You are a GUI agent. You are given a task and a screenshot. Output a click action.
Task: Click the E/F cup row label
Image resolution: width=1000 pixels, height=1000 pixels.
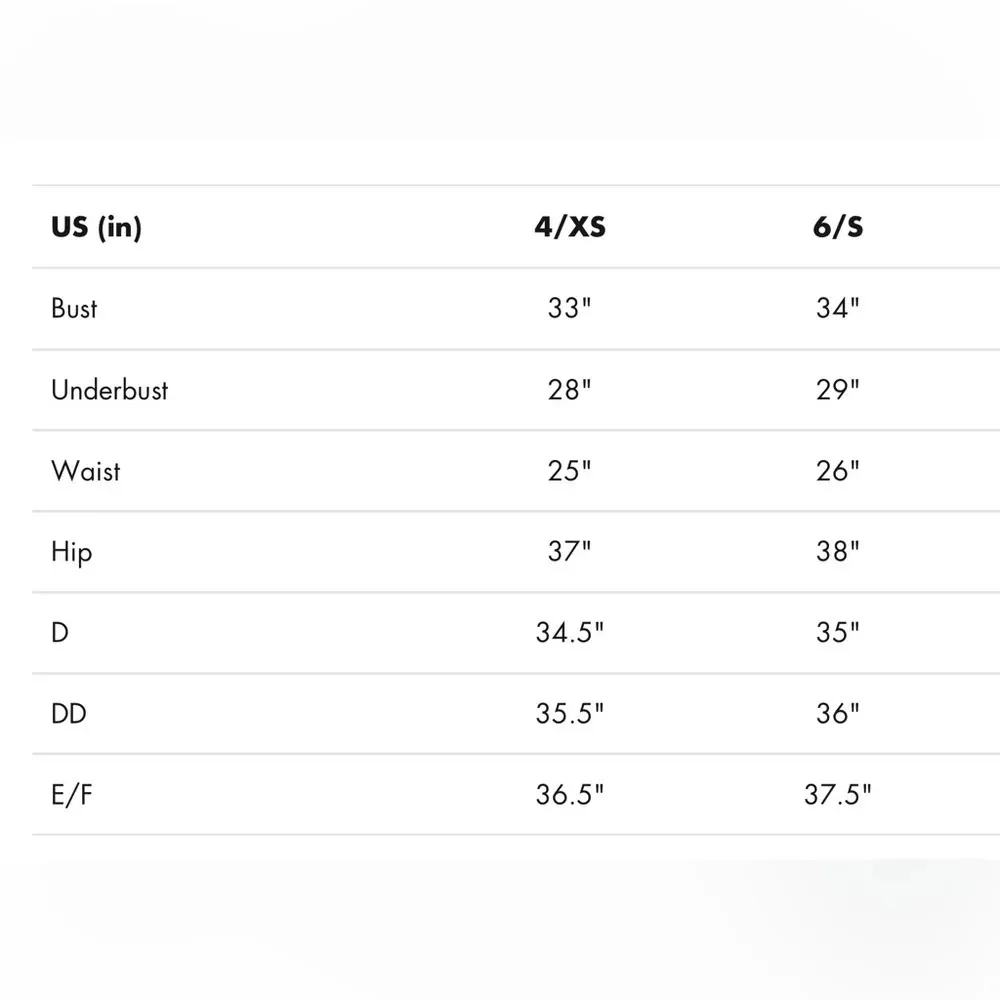tap(73, 795)
